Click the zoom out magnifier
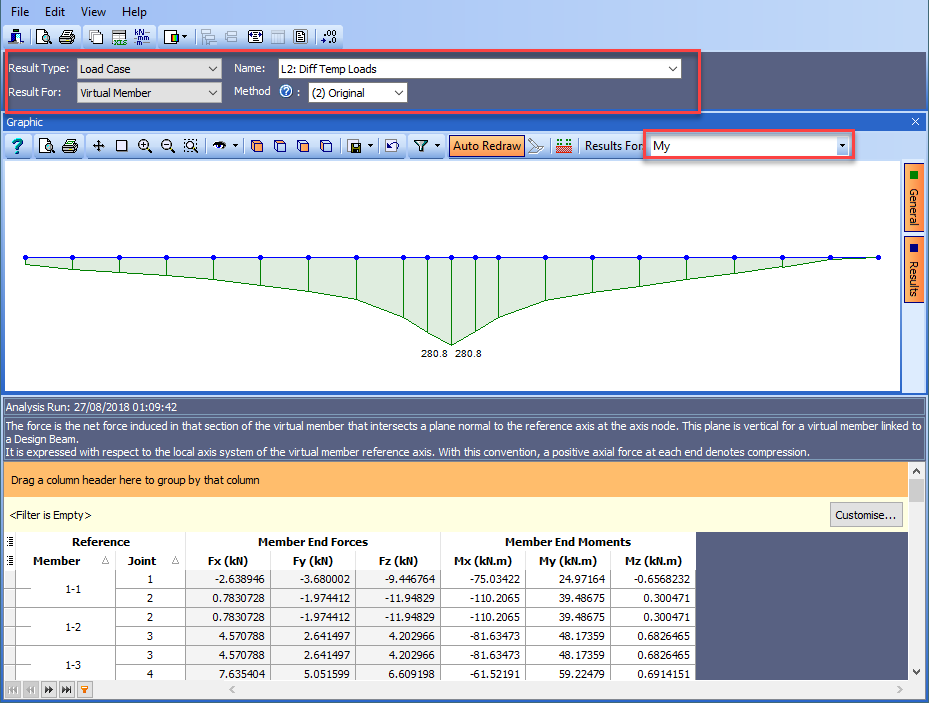Image resolution: width=929 pixels, height=703 pixels. coord(168,146)
